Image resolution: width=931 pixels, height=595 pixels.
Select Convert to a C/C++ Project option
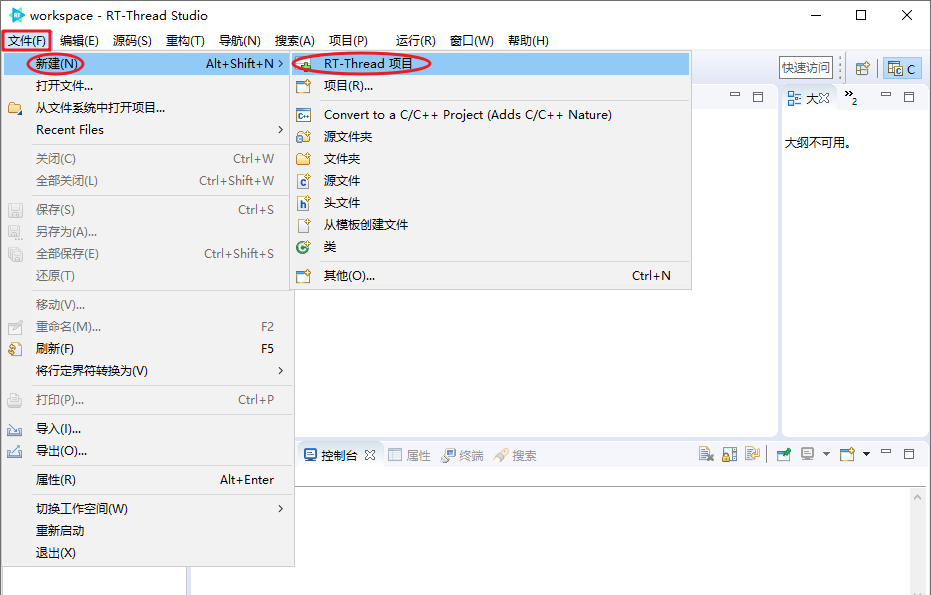point(490,115)
